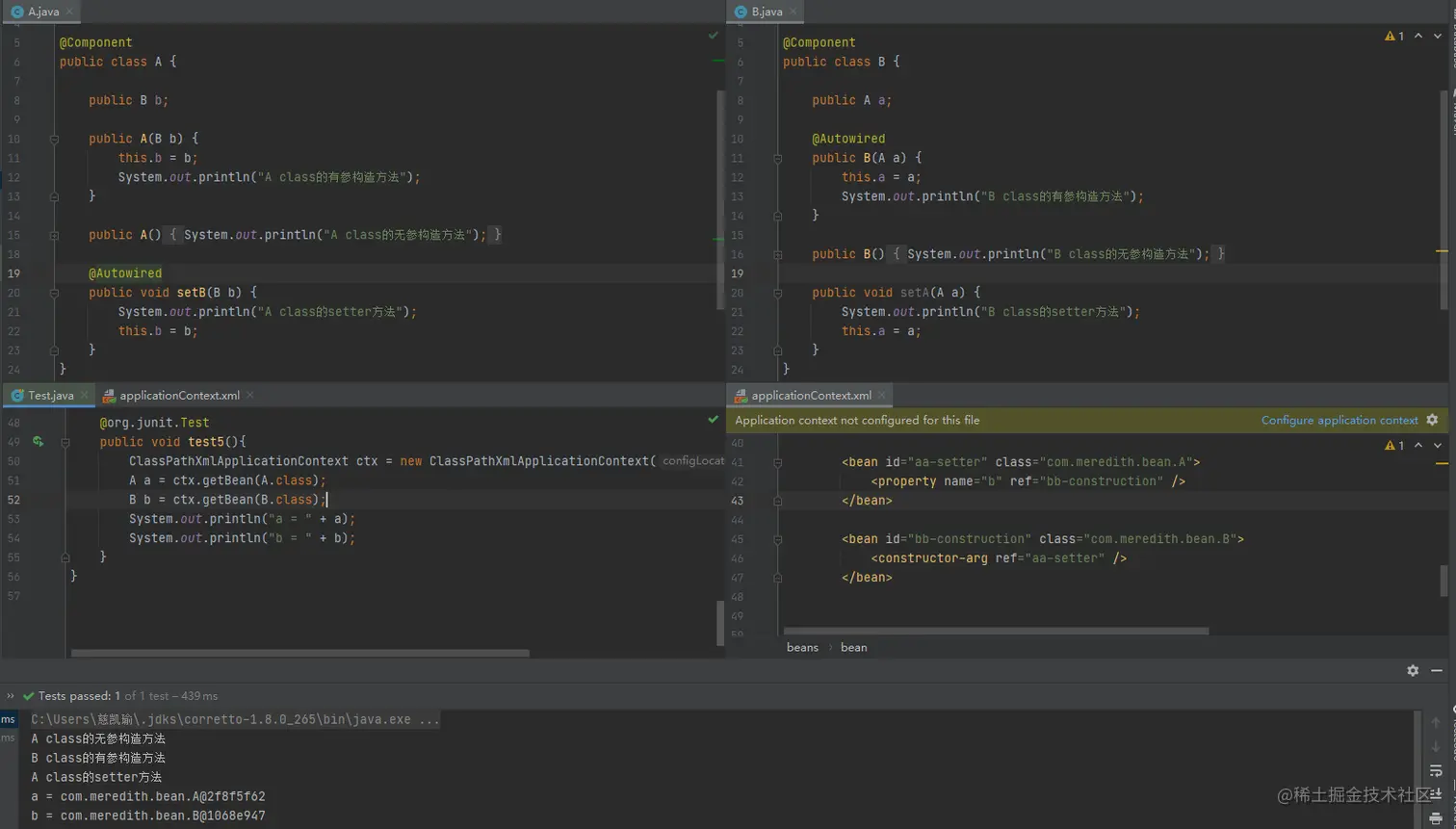Click the run test gutter icon beside test5
Image resolution: width=1456 pixels, height=829 pixels.
(38, 442)
